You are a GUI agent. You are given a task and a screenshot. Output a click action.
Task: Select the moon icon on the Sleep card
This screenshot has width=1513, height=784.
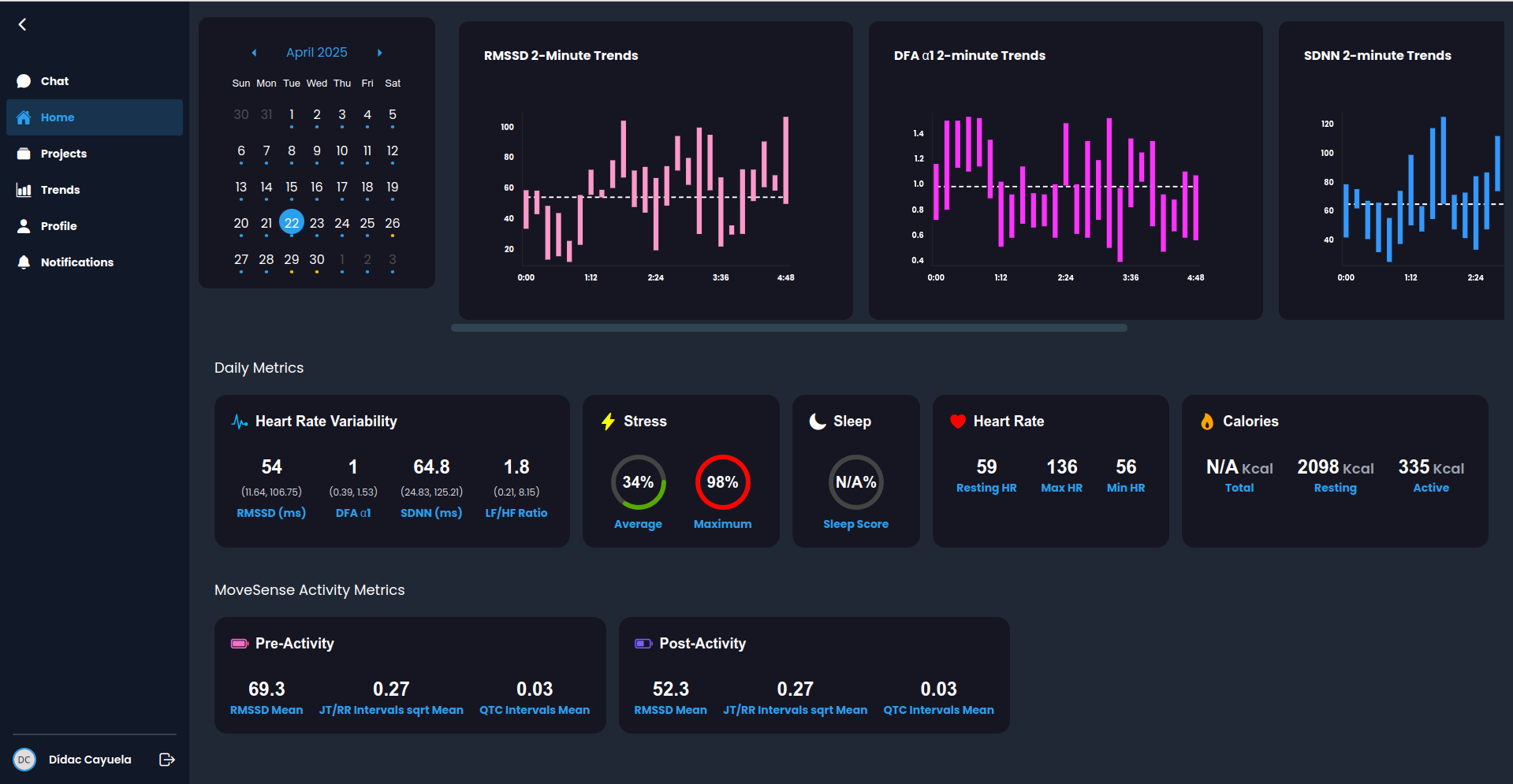coord(817,421)
